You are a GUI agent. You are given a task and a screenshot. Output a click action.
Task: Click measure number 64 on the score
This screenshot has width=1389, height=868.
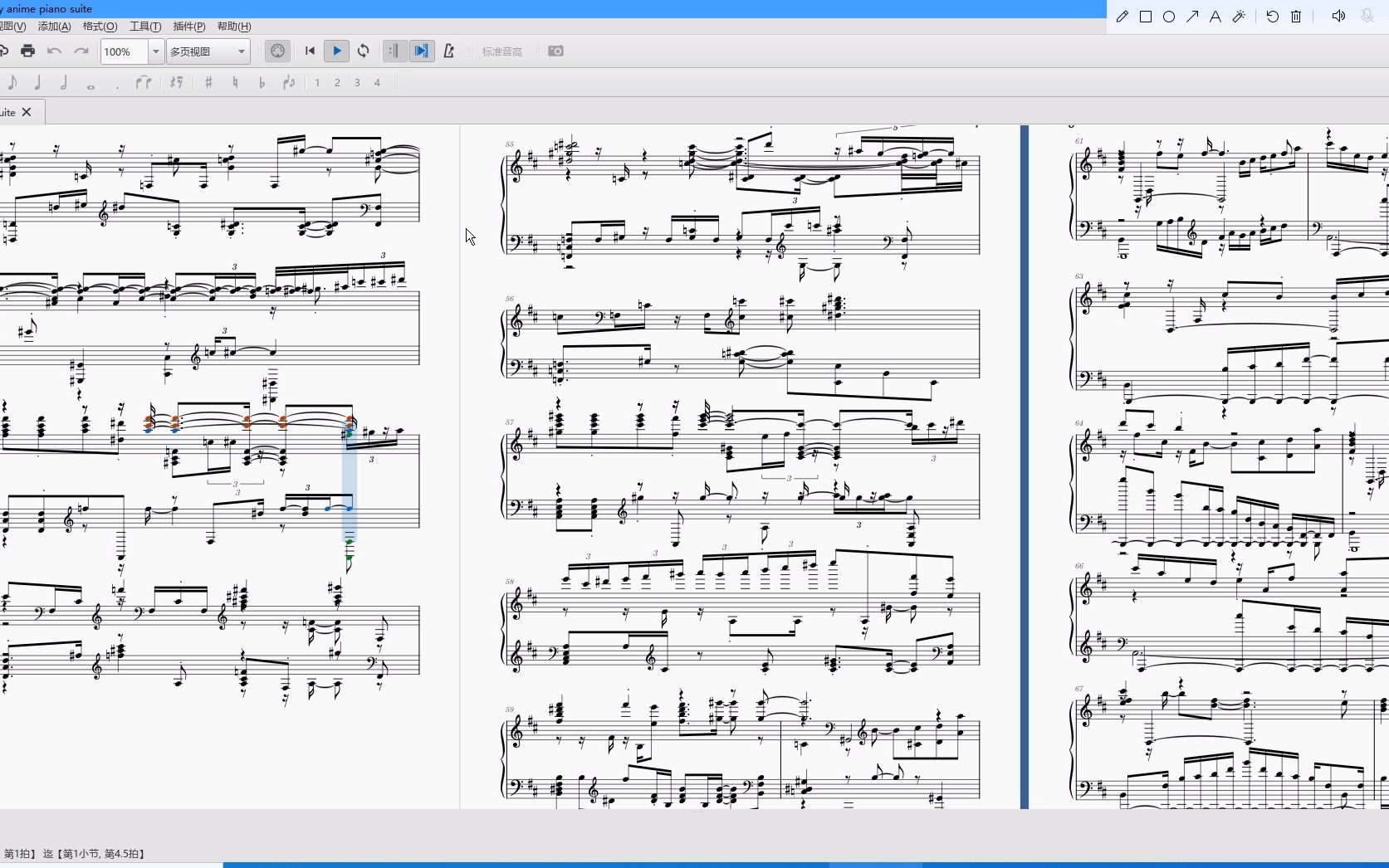click(1079, 423)
